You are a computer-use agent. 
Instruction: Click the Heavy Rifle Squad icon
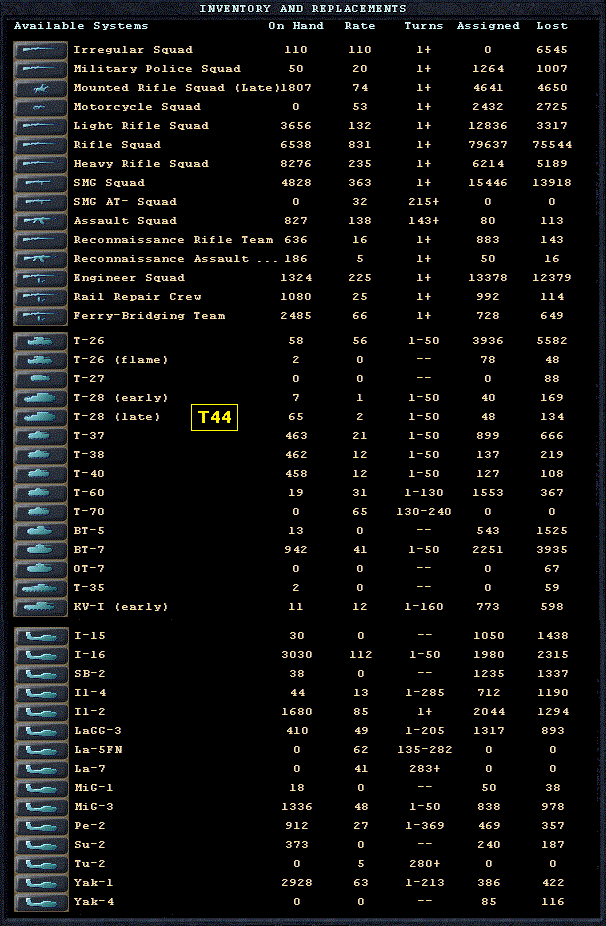pos(40,164)
